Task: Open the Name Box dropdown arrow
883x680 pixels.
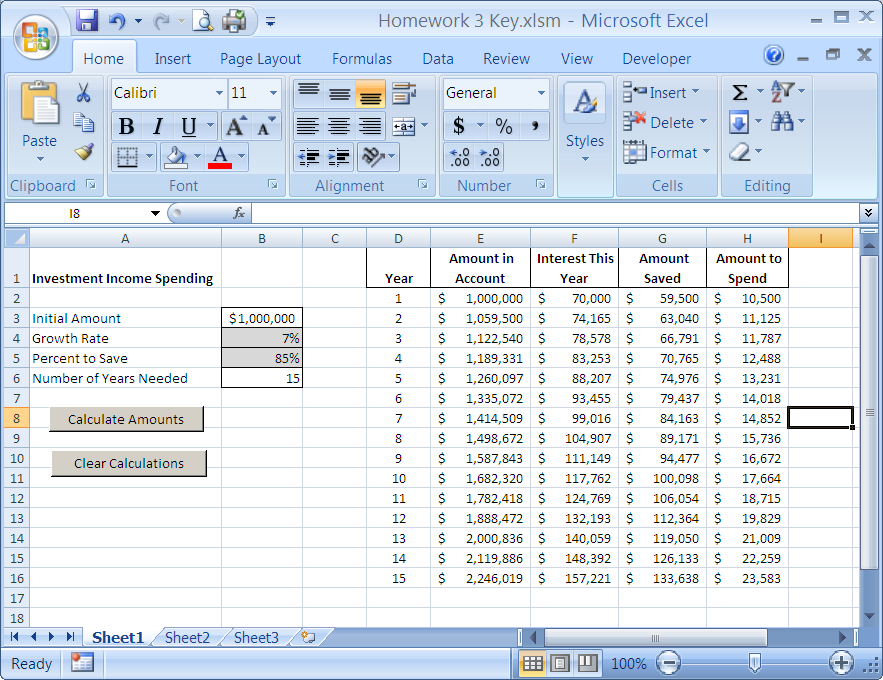Action: coord(155,213)
